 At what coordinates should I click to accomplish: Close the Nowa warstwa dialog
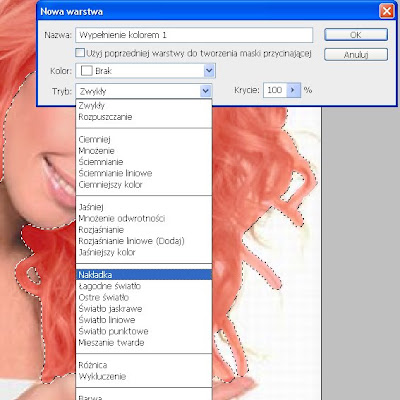387,12
